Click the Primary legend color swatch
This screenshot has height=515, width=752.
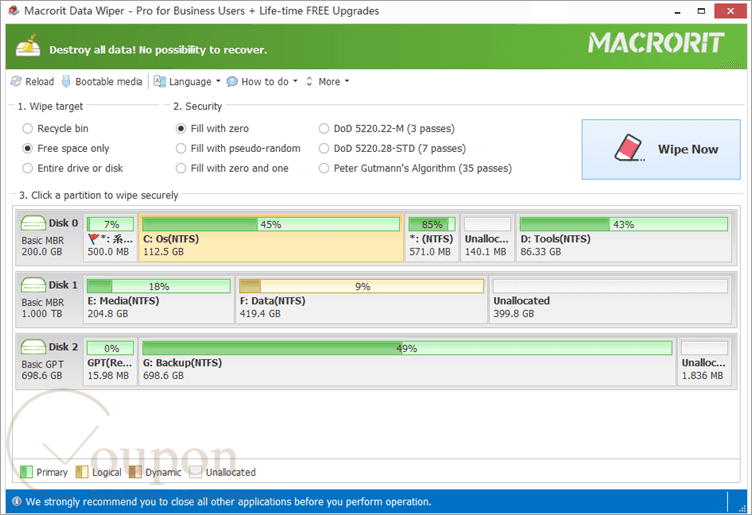(26, 472)
